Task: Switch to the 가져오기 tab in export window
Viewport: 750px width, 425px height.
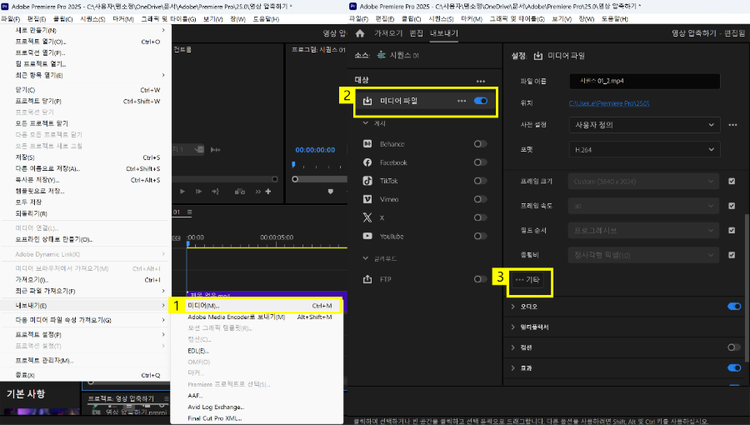Action: click(388, 33)
